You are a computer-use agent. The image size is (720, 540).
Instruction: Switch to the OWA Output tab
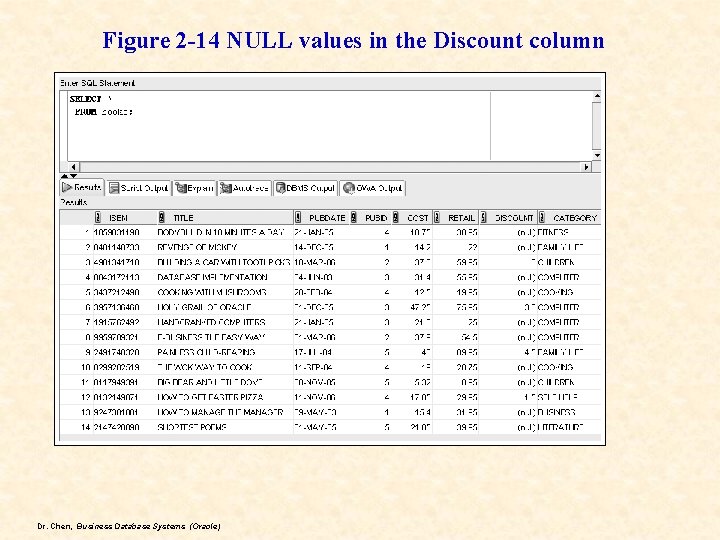point(372,188)
